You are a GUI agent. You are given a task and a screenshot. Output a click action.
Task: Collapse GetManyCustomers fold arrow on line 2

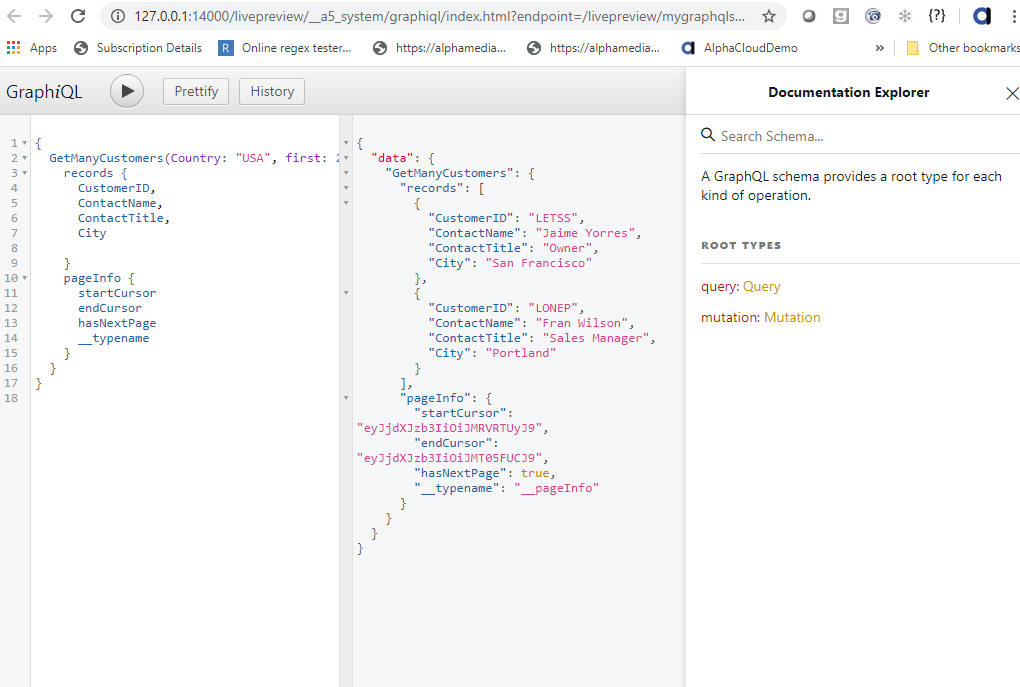[25, 157]
